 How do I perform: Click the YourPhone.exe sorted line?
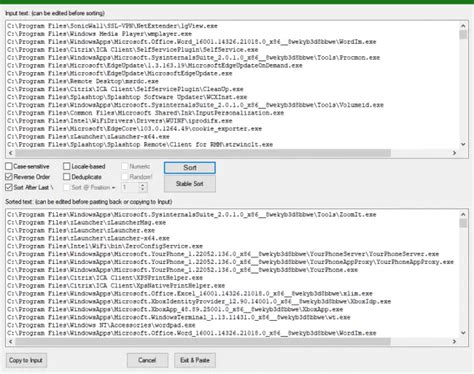(x=182, y=270)
